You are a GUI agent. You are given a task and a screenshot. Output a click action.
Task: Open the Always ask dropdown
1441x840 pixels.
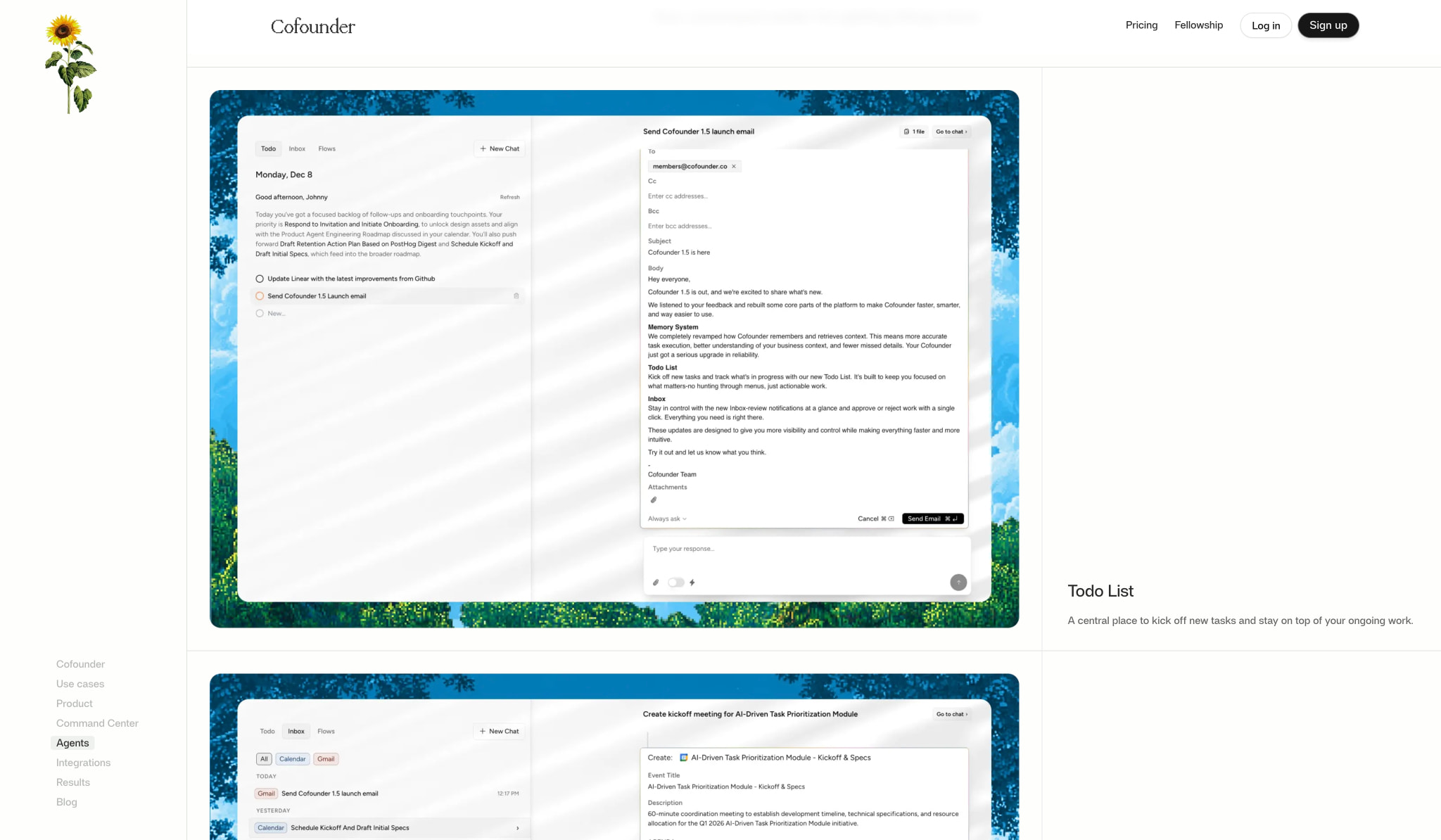(667, 519)
